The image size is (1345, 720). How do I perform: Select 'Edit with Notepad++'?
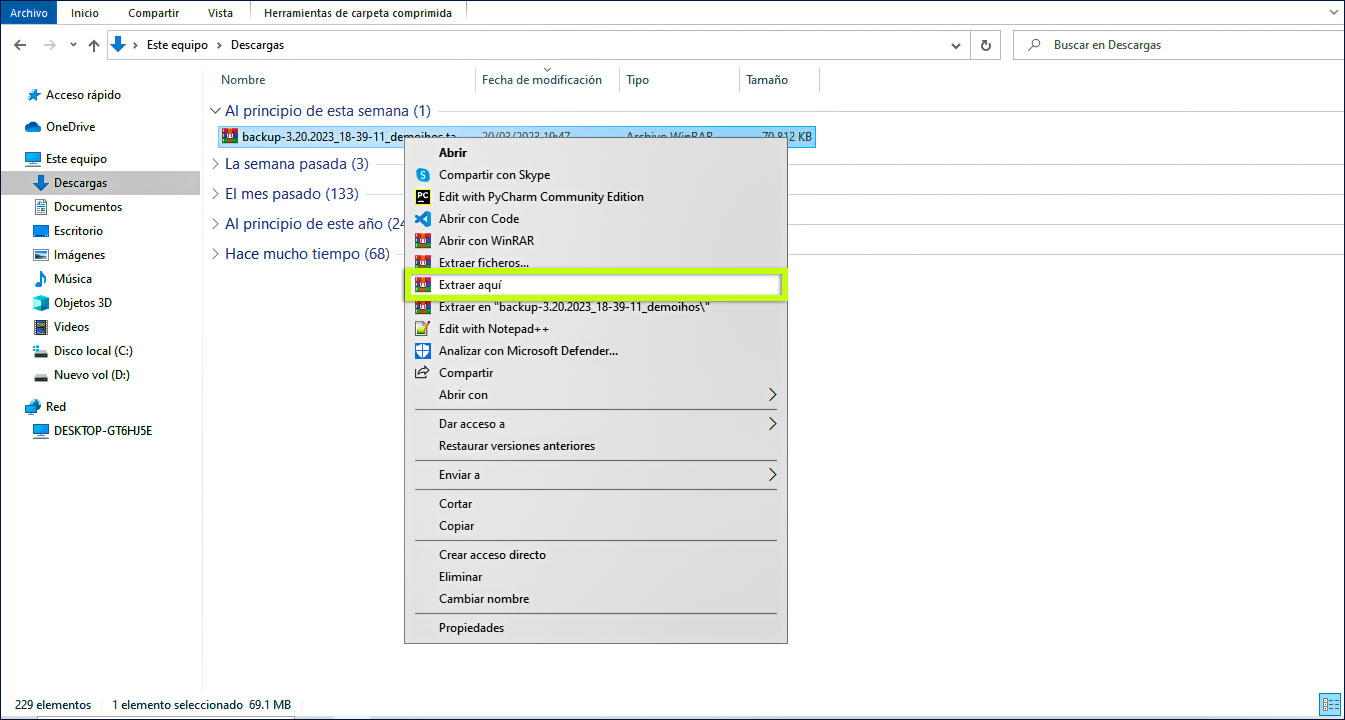tap(491, 328)
